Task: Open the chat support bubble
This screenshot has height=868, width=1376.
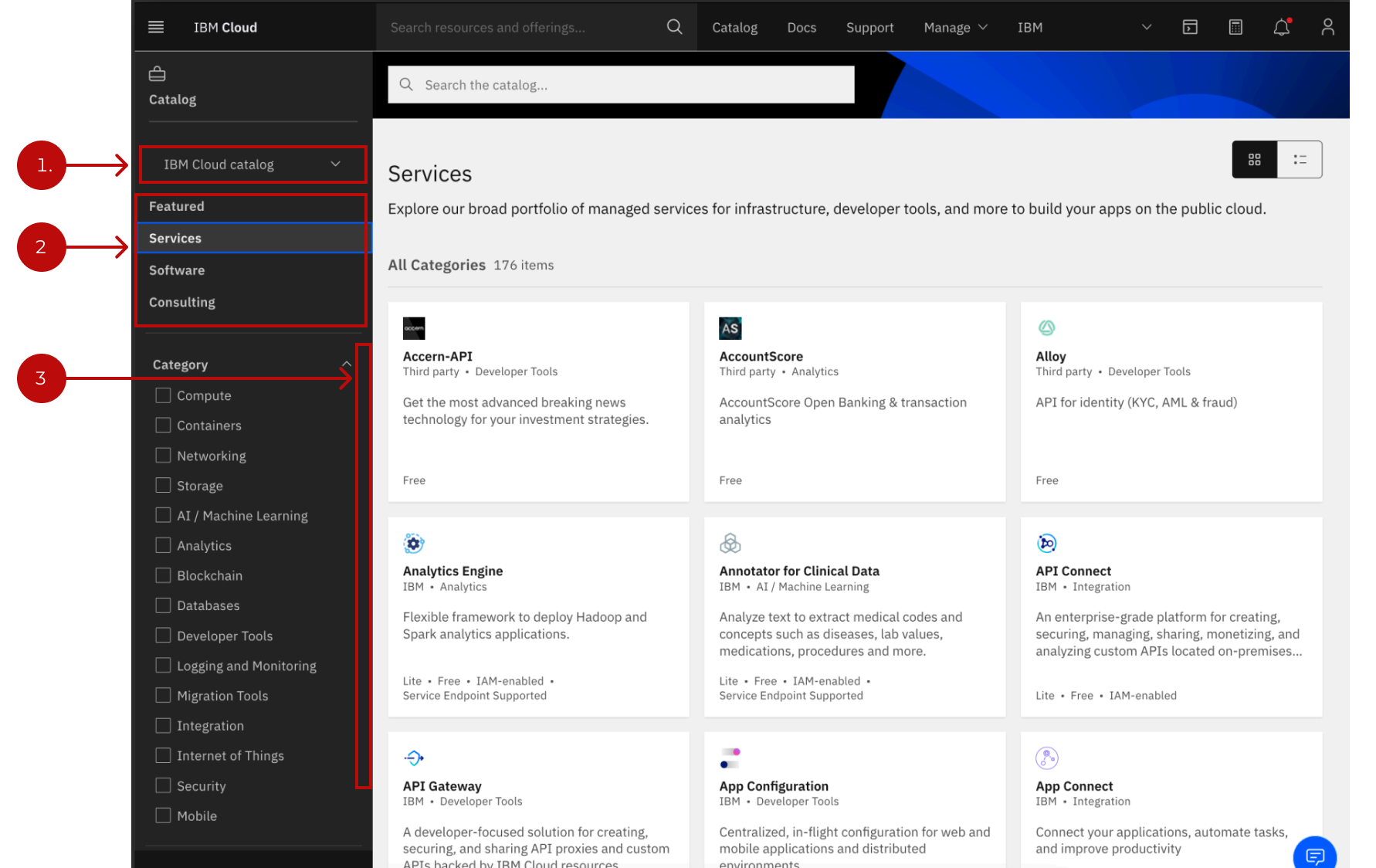Action: [1315, 854]
